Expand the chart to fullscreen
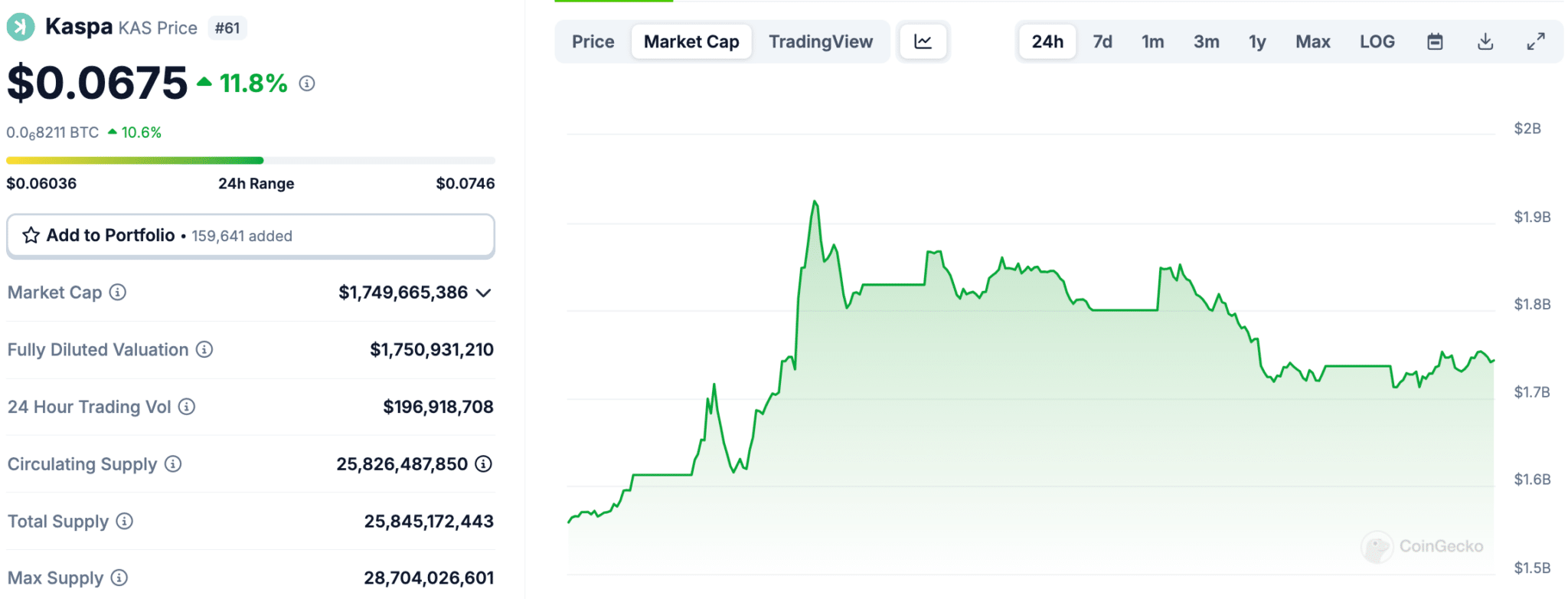The image size is (1568, 599). click(1535, 41)
